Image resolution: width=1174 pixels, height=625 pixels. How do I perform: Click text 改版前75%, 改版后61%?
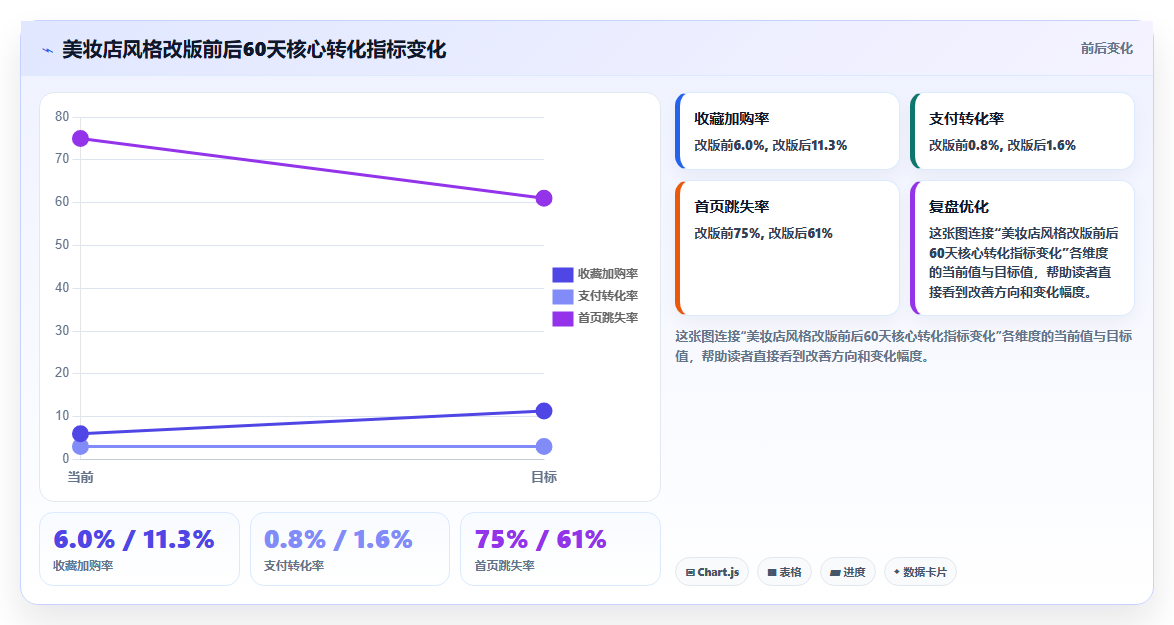point(763,234)
